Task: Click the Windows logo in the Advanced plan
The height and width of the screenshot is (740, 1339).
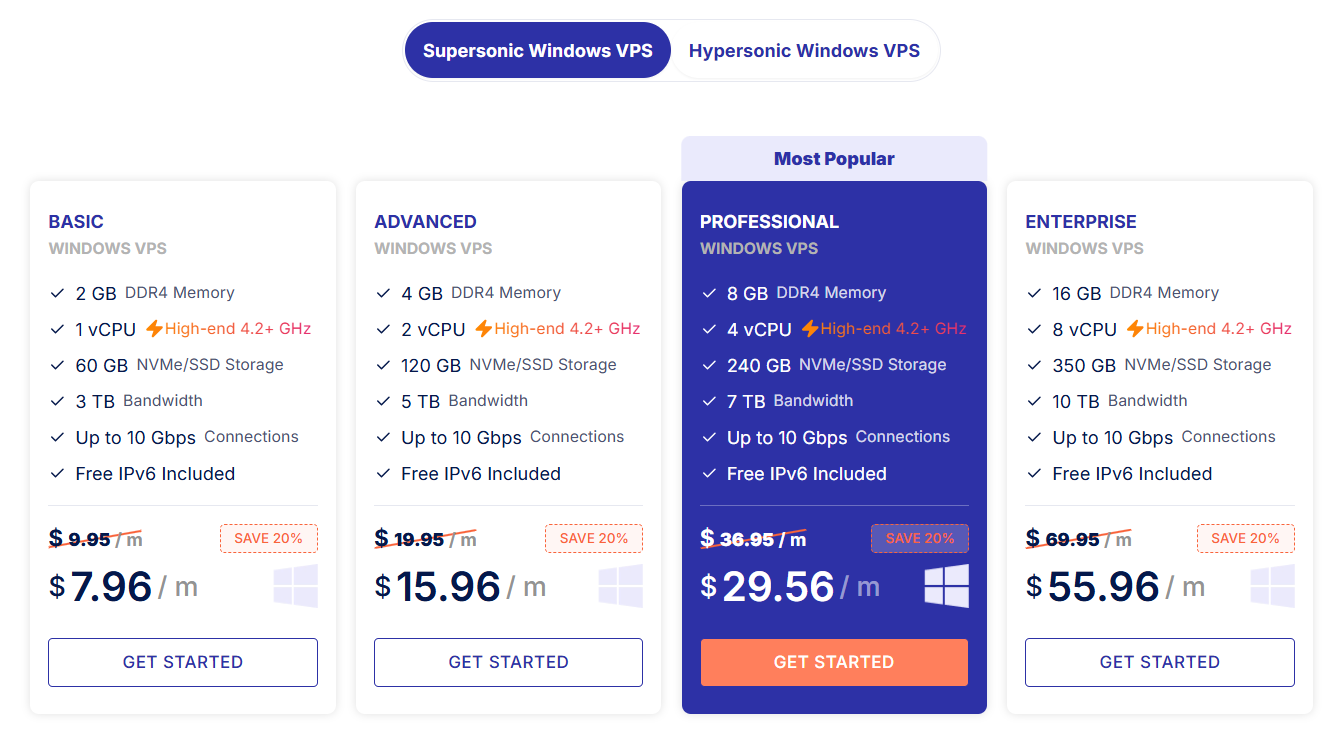Action: click(x=621, y=586)
